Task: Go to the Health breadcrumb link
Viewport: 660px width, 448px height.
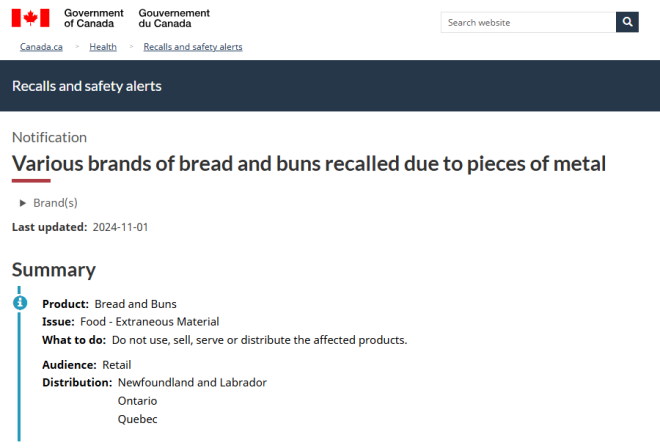Action: tap(103, 47)
